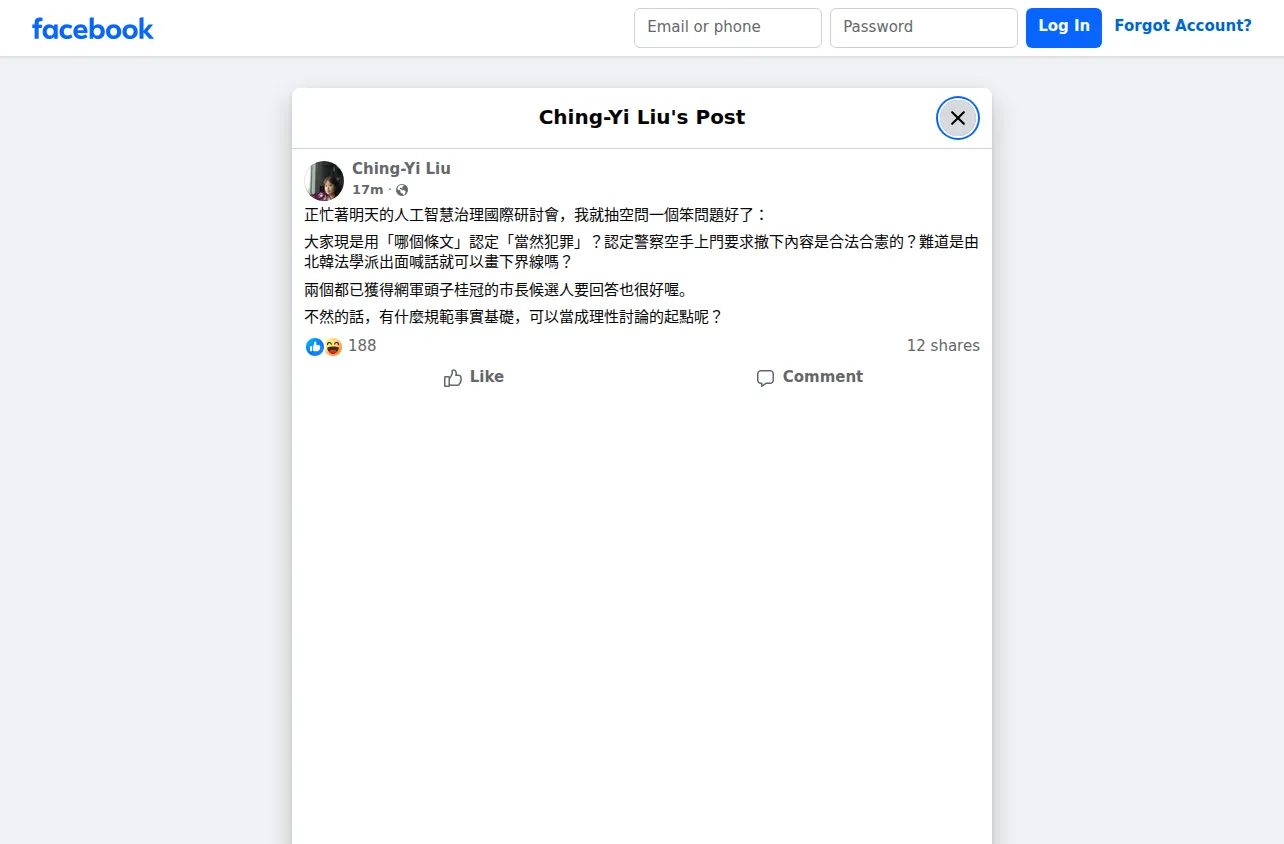Click the Ching-Yi Liu author name

(401, 169)
